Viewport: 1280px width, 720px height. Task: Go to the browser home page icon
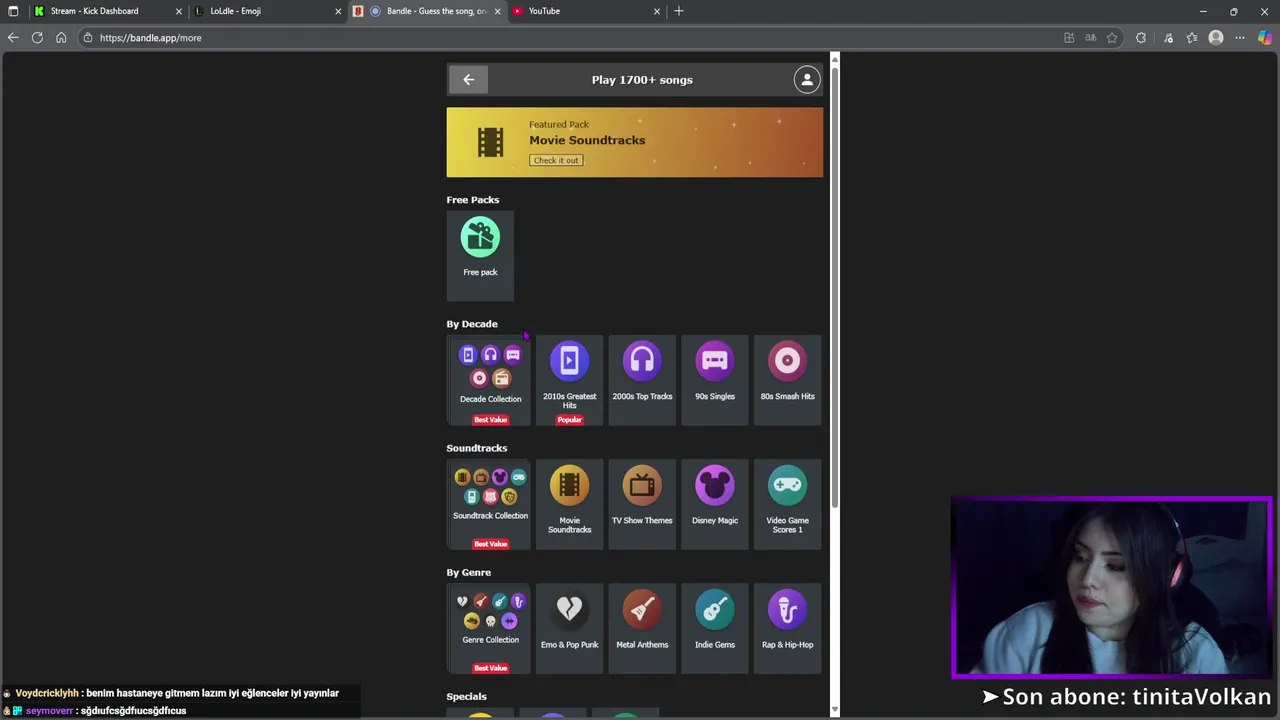(61, 38)
